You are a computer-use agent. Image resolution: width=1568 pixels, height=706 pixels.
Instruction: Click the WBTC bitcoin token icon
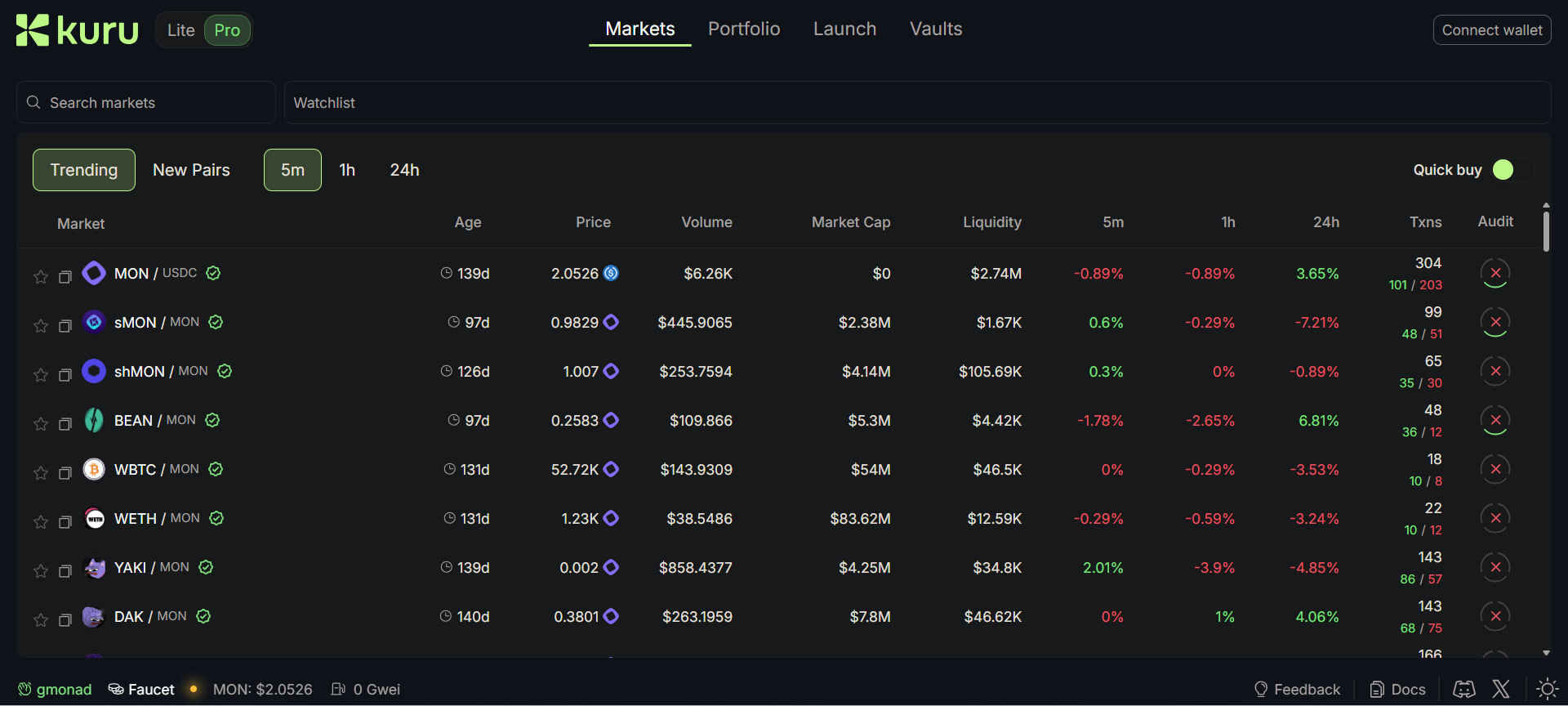pos(94,469)
